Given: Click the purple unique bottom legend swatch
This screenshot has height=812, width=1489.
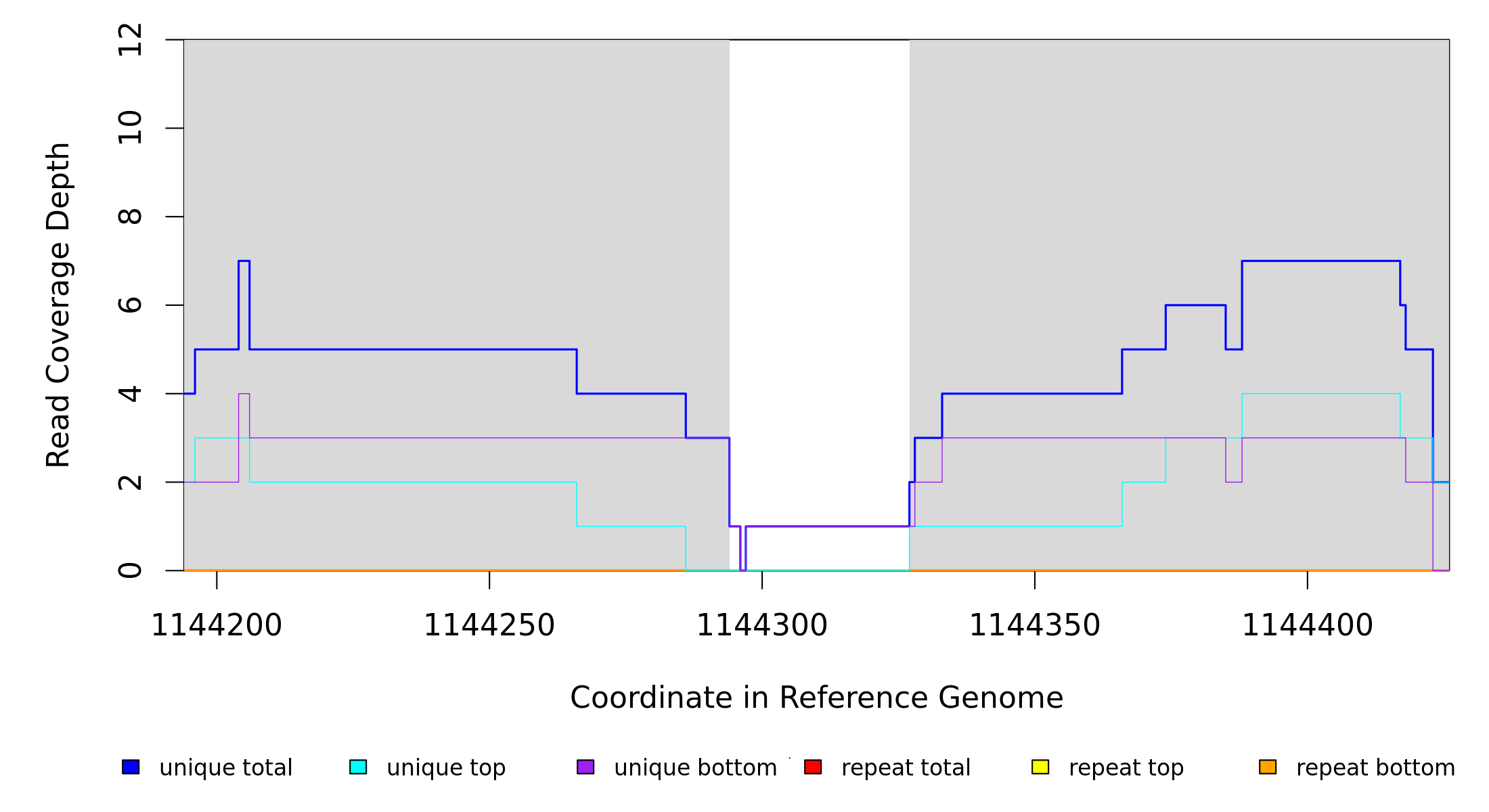Looking at the screenshot, I should tap(585, 767).
